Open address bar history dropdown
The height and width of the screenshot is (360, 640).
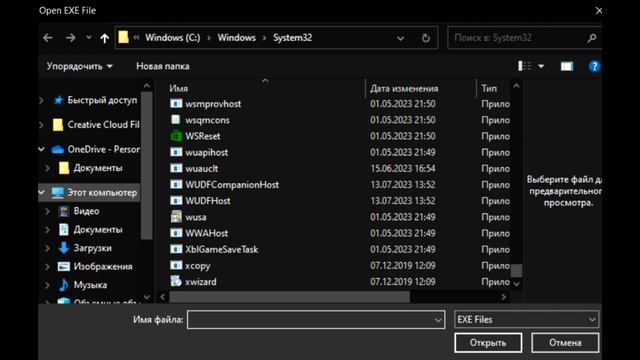(x=400, y=38)
